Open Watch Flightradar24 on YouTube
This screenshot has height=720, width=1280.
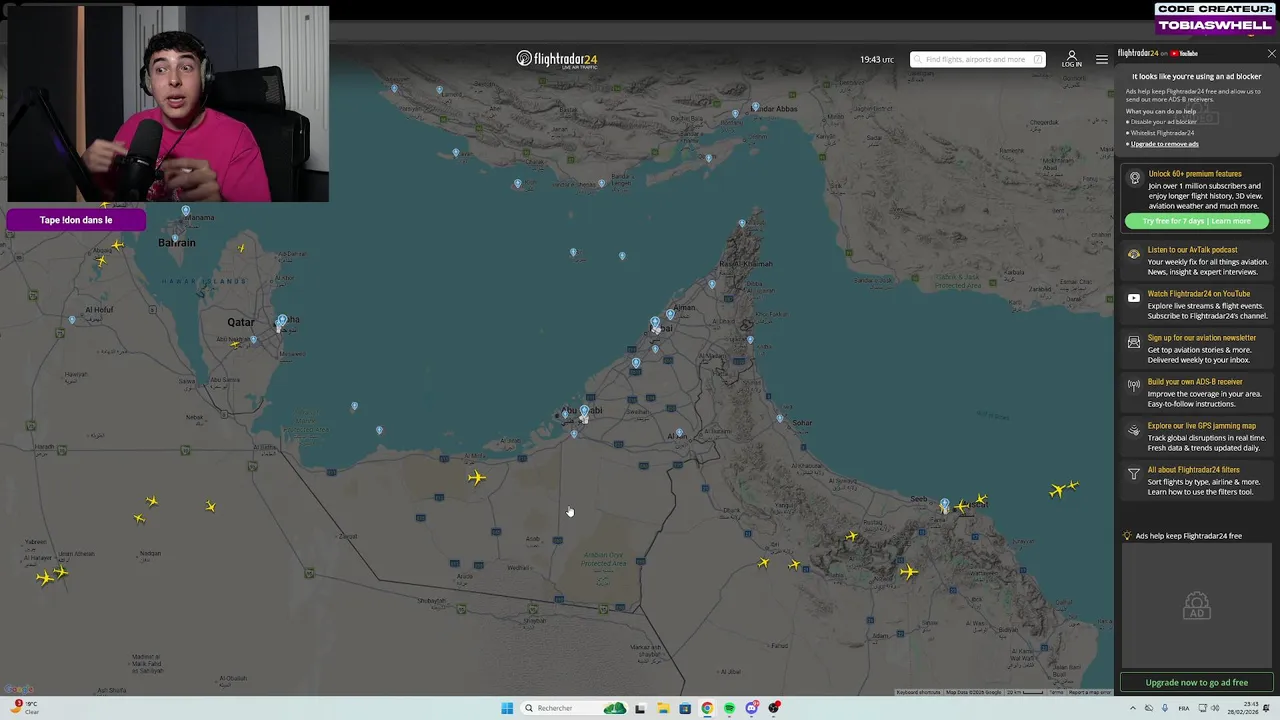[1198, 294]
